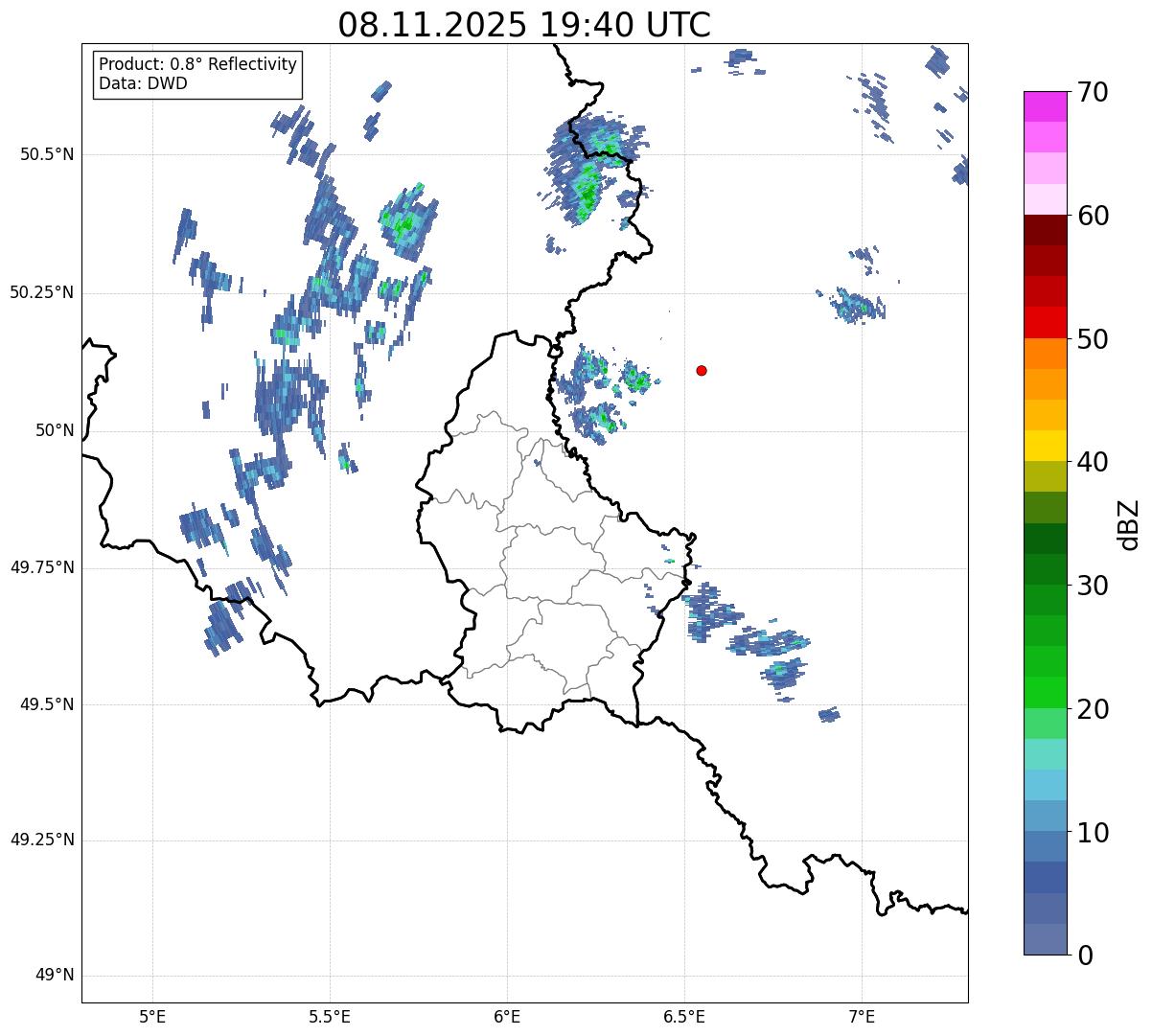
Task: Click the 6°E longitude label
Action: click(507, 1017)
